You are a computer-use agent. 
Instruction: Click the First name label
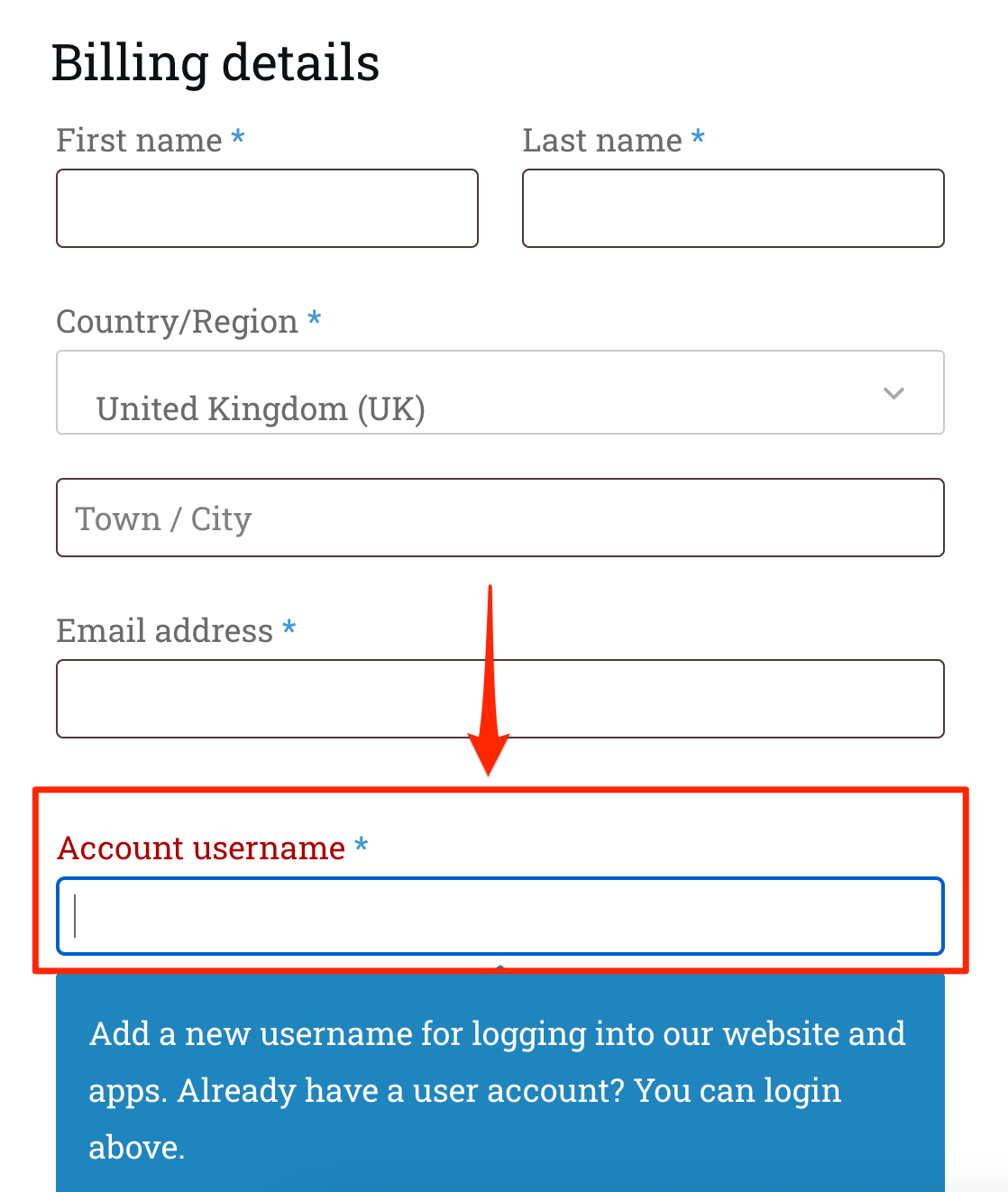[x=139, y=141]
